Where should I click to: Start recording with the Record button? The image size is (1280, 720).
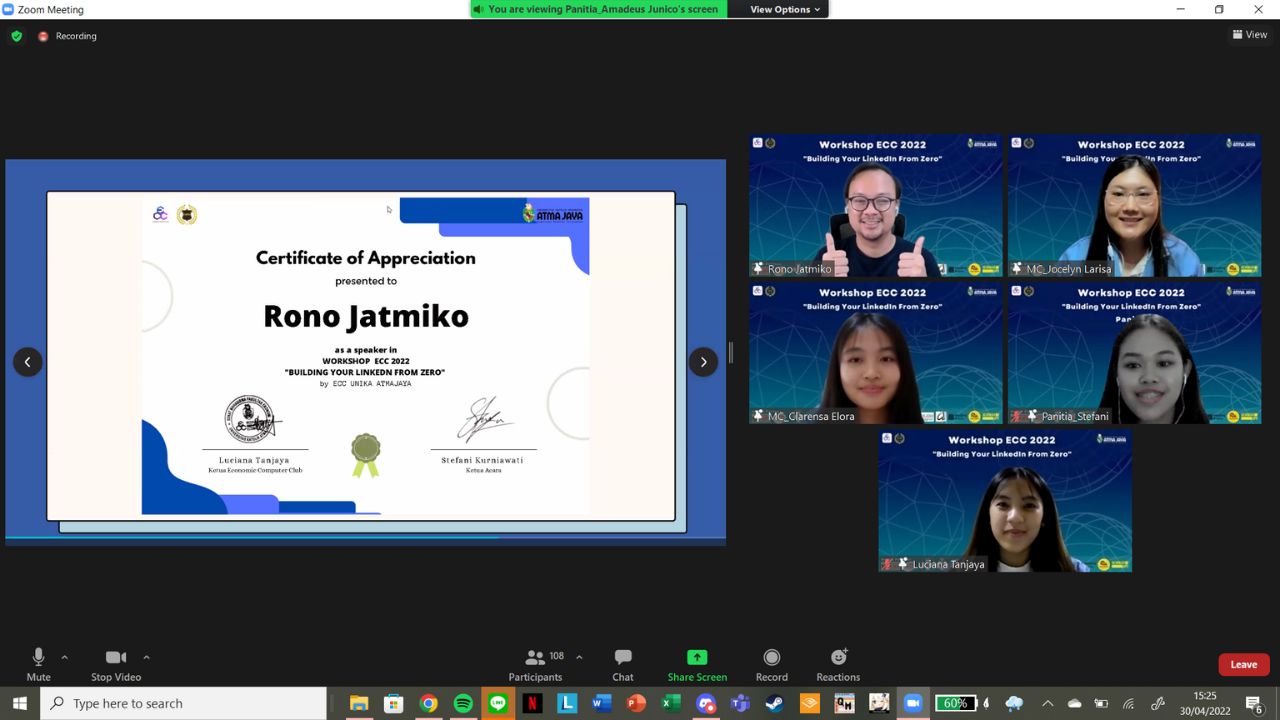(771, 665)
